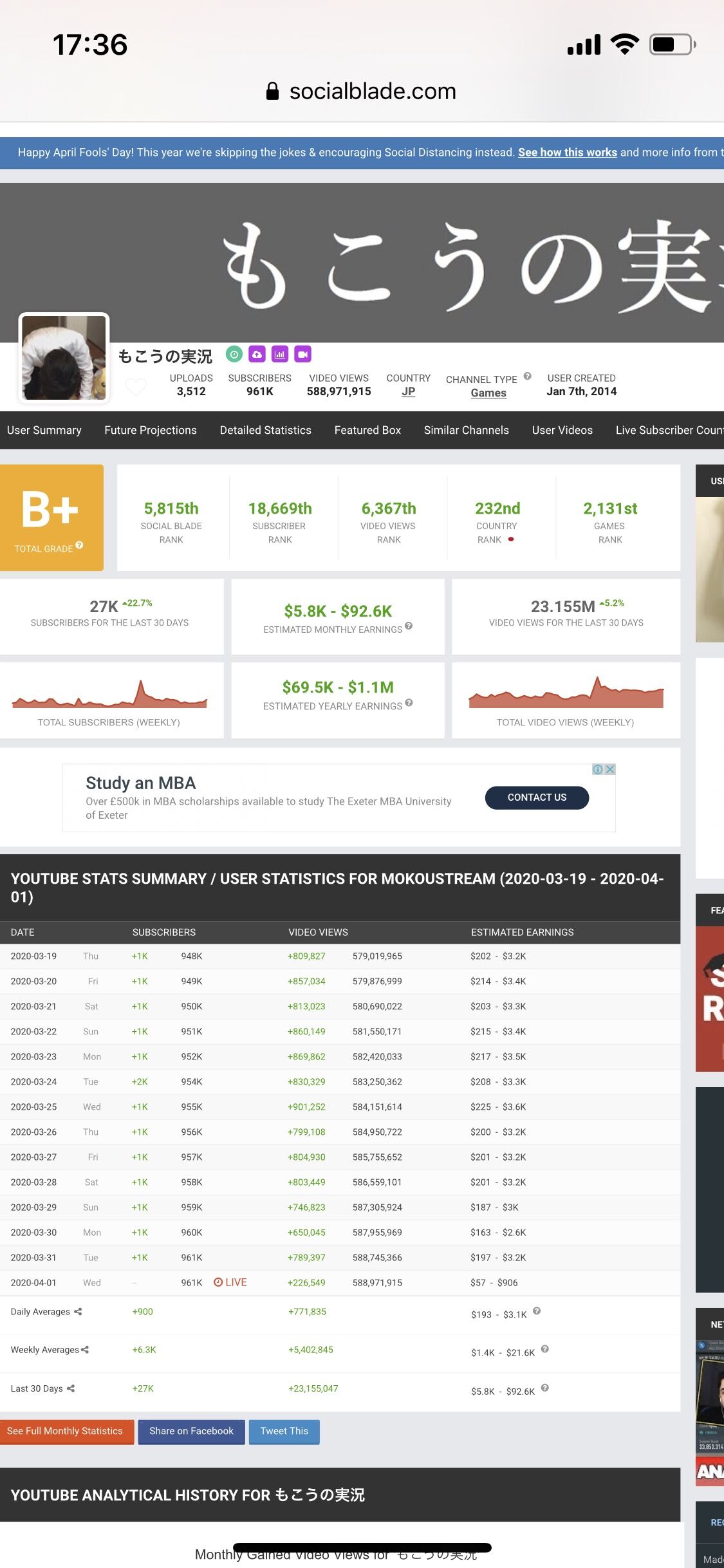Click the 2020-03-24 date row
The image size is (724, 1568).
point(340,1081)
